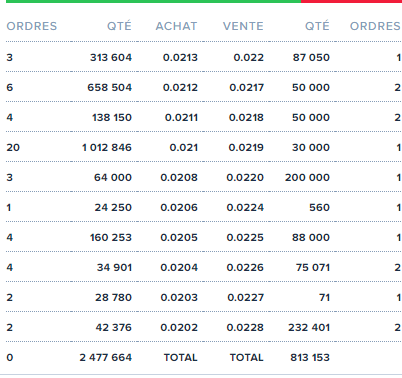Click the ACHAT column header
The height and width of the screenshot is (378, 402).
tap(176, 26)
